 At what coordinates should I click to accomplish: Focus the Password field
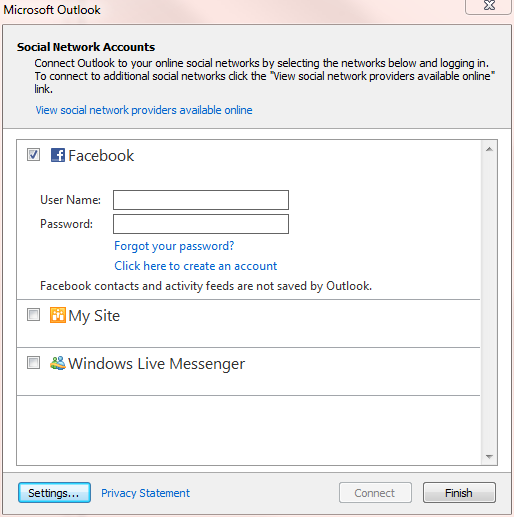click(x=201, y=224)
